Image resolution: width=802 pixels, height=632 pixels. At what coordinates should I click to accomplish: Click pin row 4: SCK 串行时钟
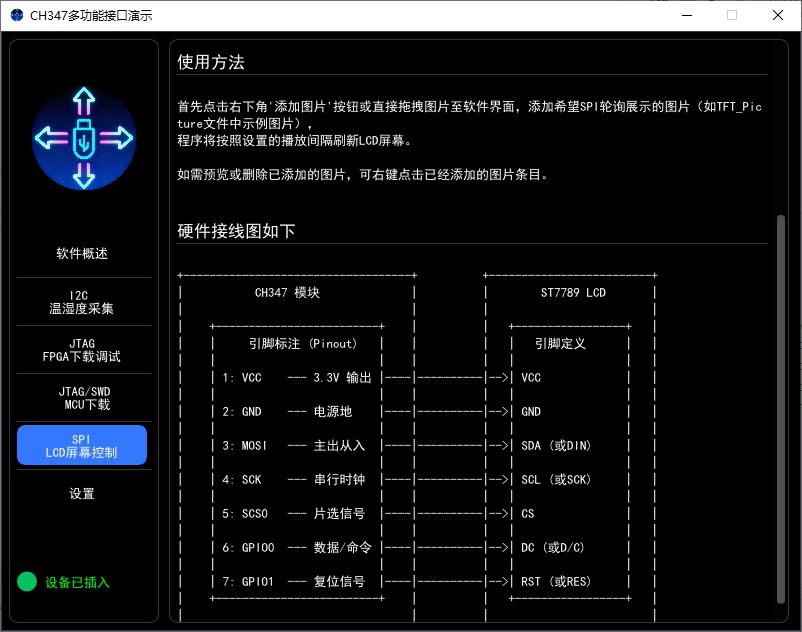pos(294,480)
